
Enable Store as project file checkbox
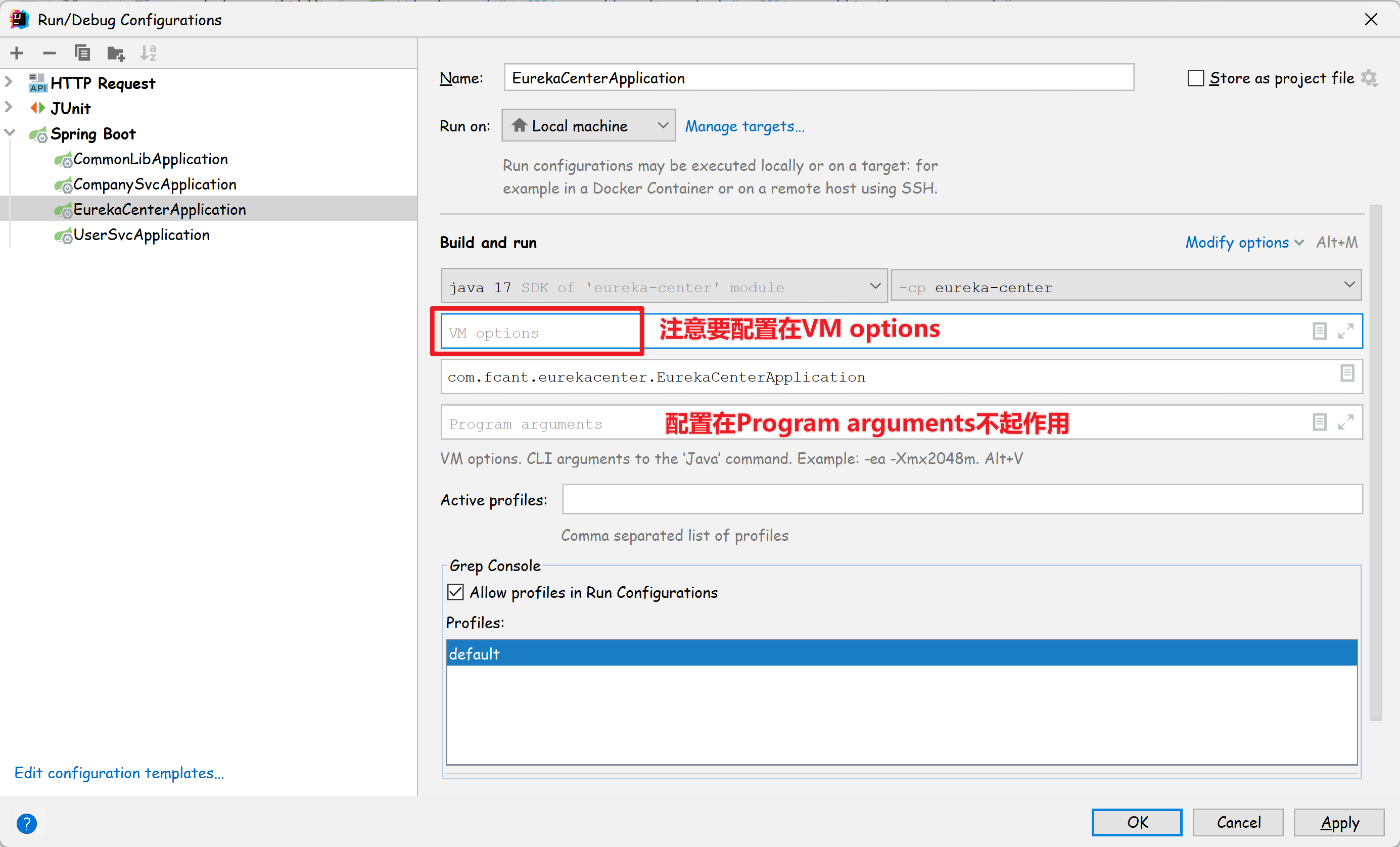[x=1195, y=78]
